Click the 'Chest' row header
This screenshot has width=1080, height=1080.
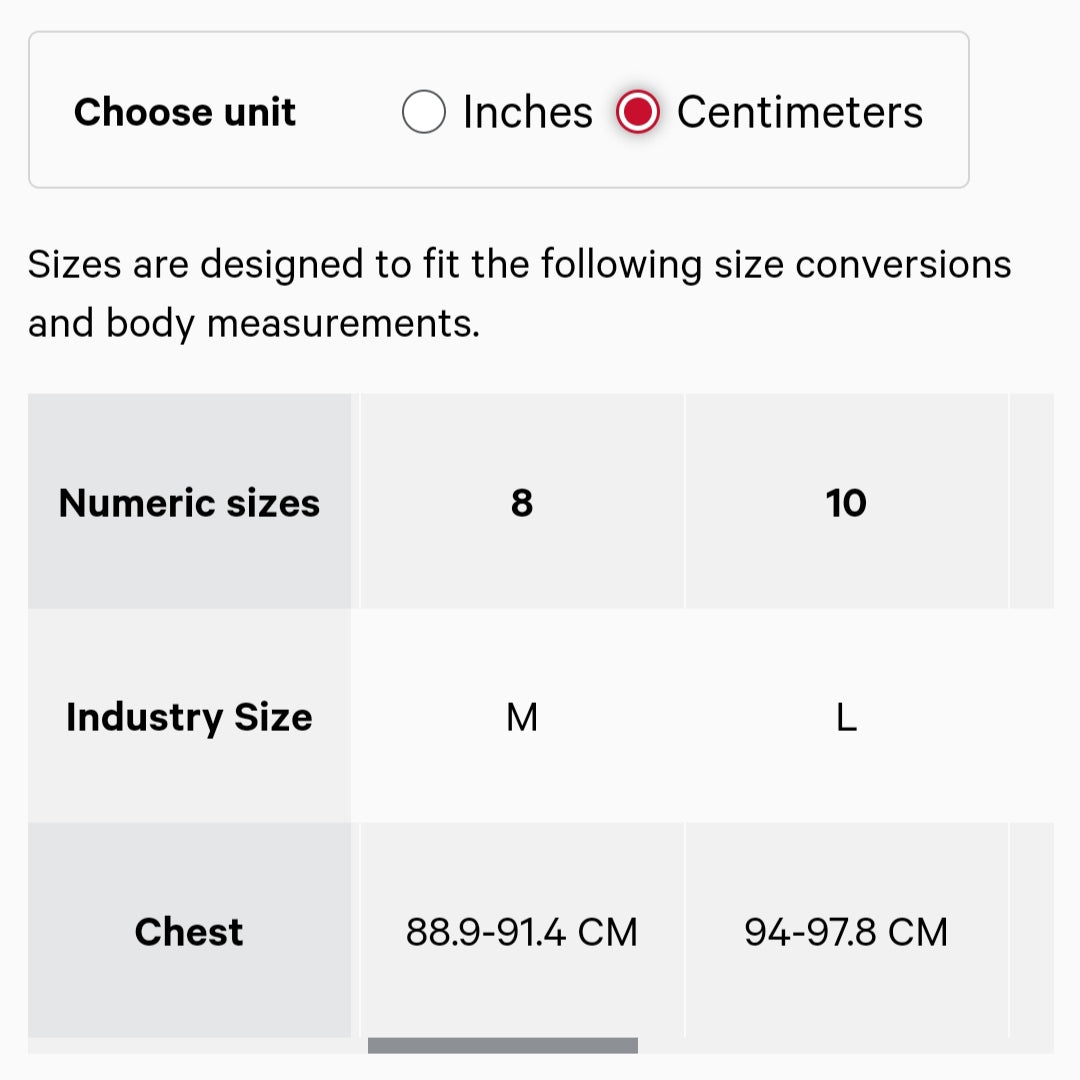pyautogui.click(x=189, y=931)
